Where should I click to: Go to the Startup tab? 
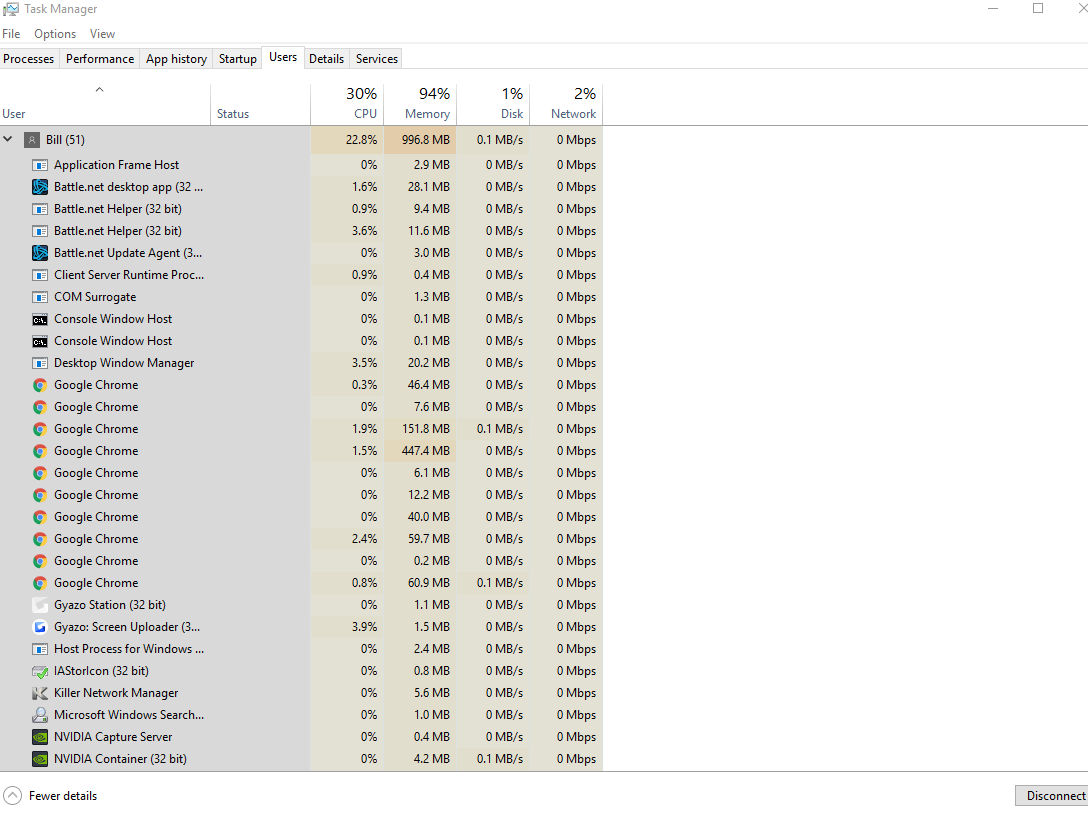pyautogui.click(x=237, y=59)
